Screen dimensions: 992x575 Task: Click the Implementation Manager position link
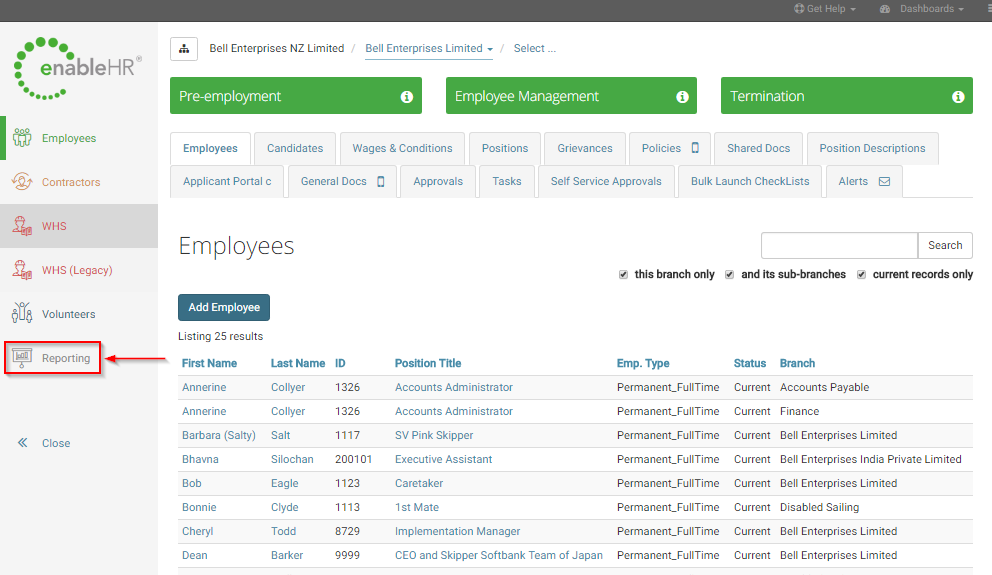tap(457, 531)
